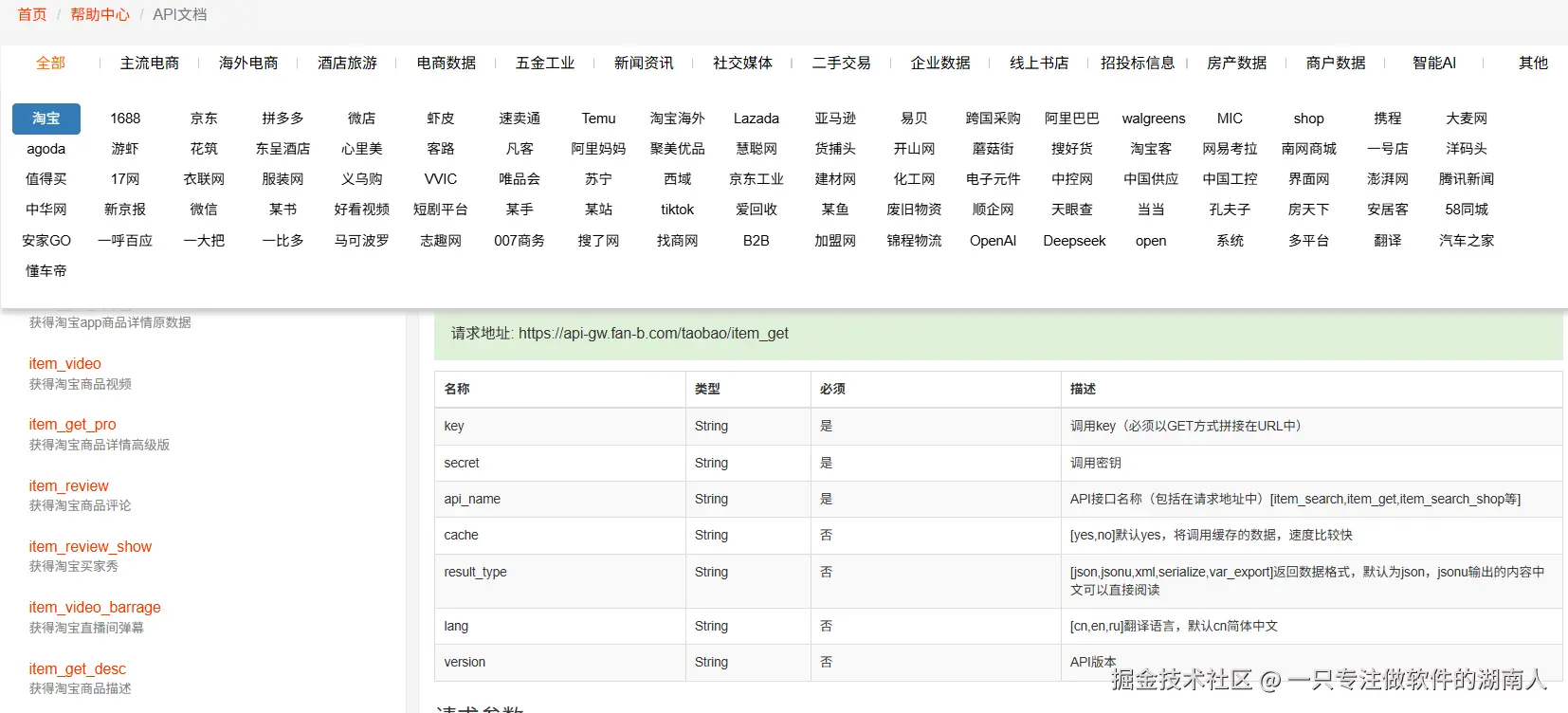Image resolution: width=1568 pixels, height=713 pixels.
Task: Click the secret parameter name cell
Action: [560, 463]
